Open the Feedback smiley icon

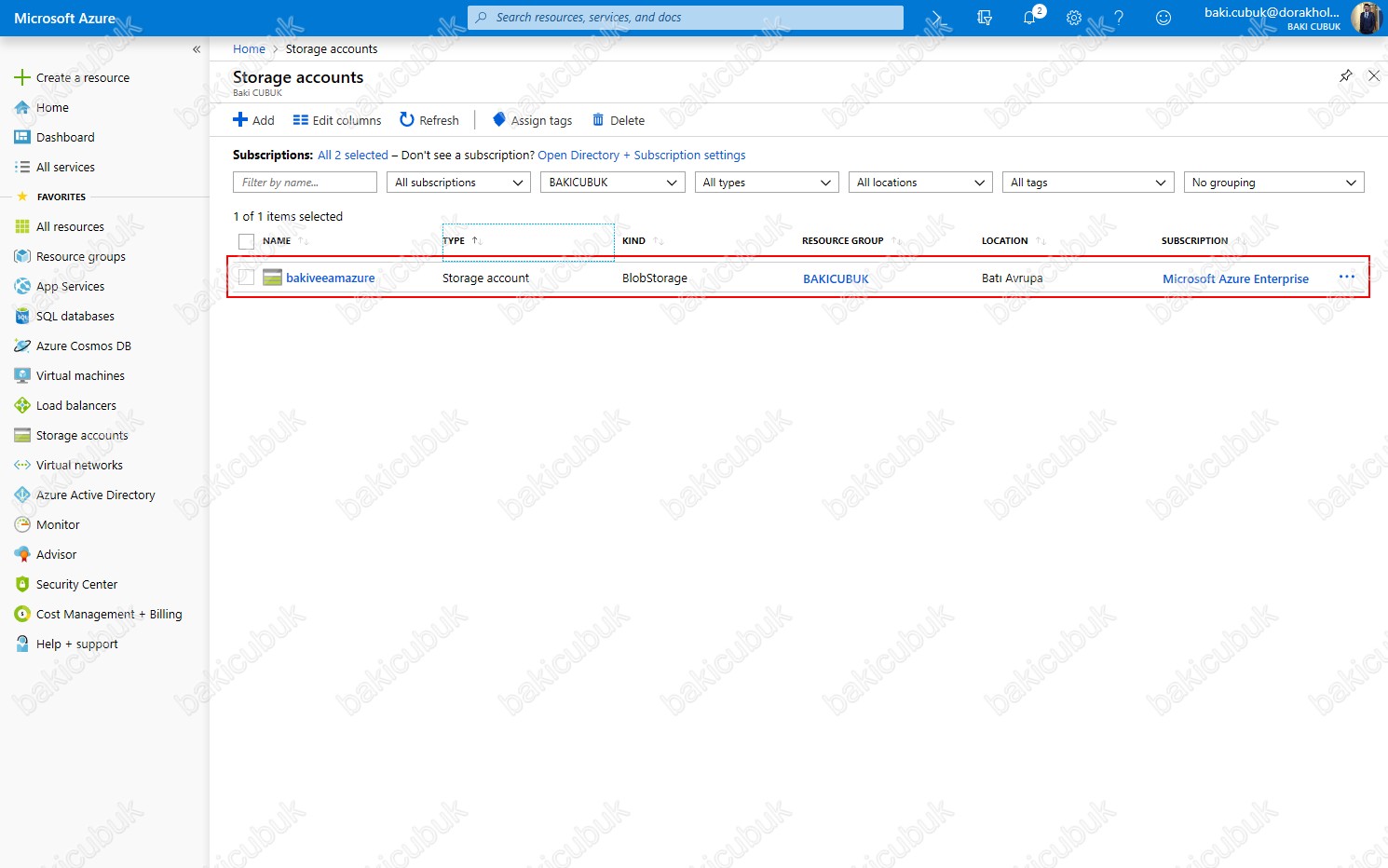pos(1163,18)
